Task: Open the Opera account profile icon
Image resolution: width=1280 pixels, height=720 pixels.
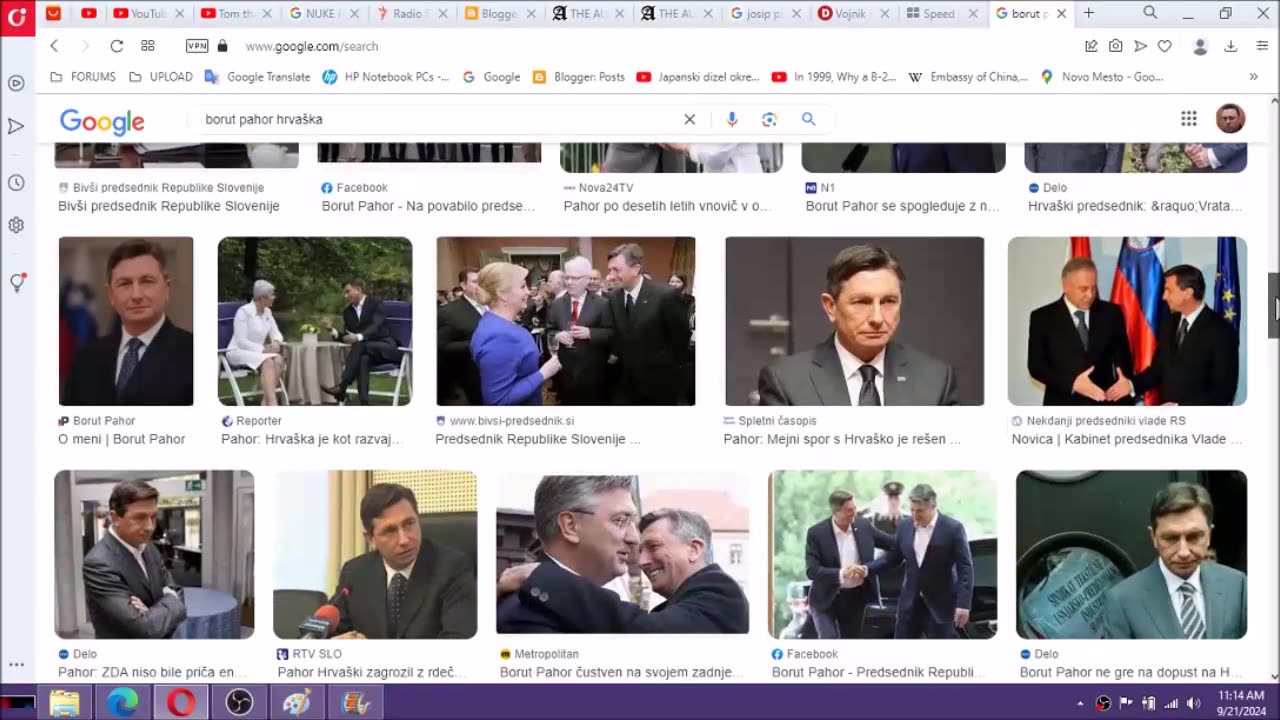Action: point(1201,46)
